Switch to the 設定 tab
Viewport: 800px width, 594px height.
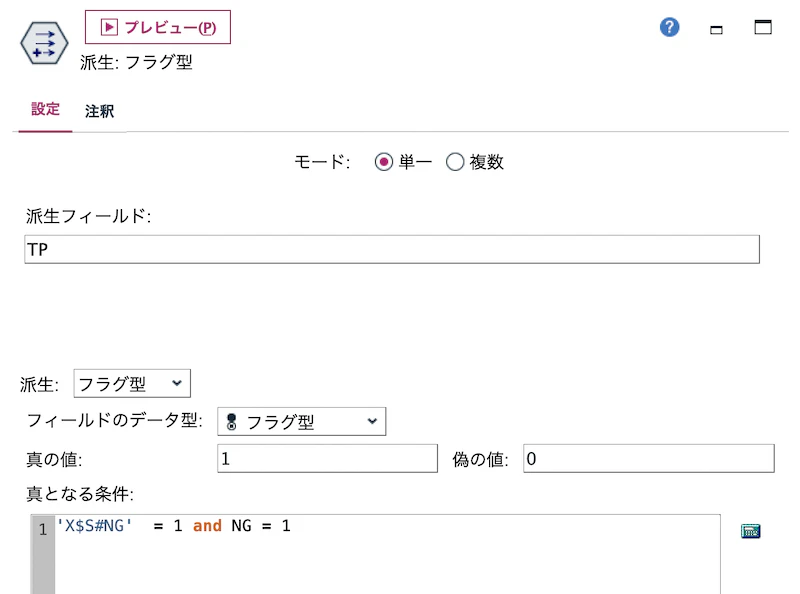[x=45, y=111]
